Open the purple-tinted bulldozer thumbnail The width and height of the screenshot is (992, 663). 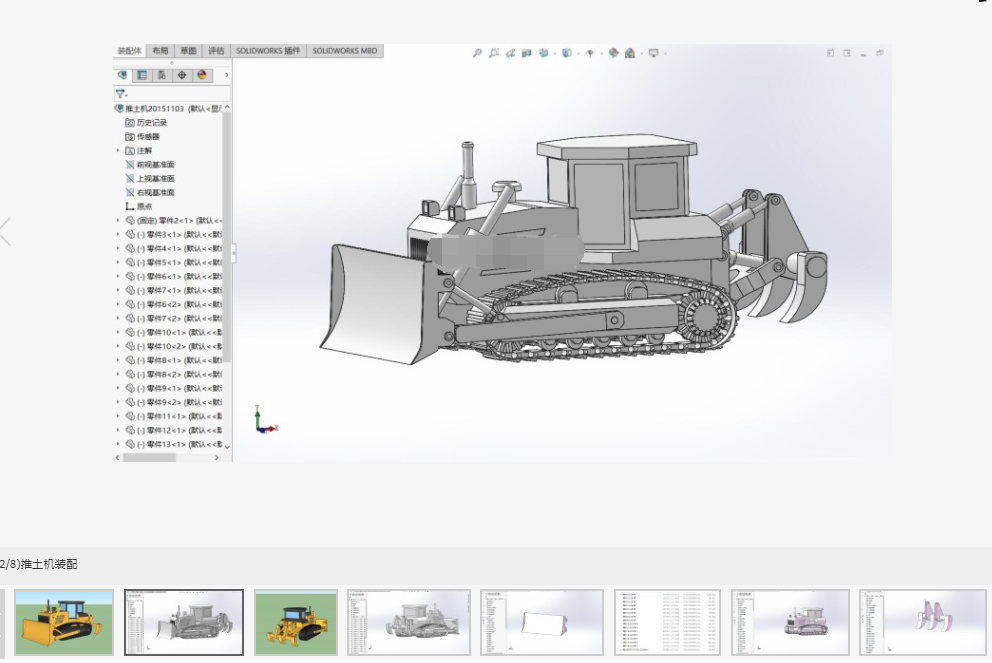coord(790,623)
